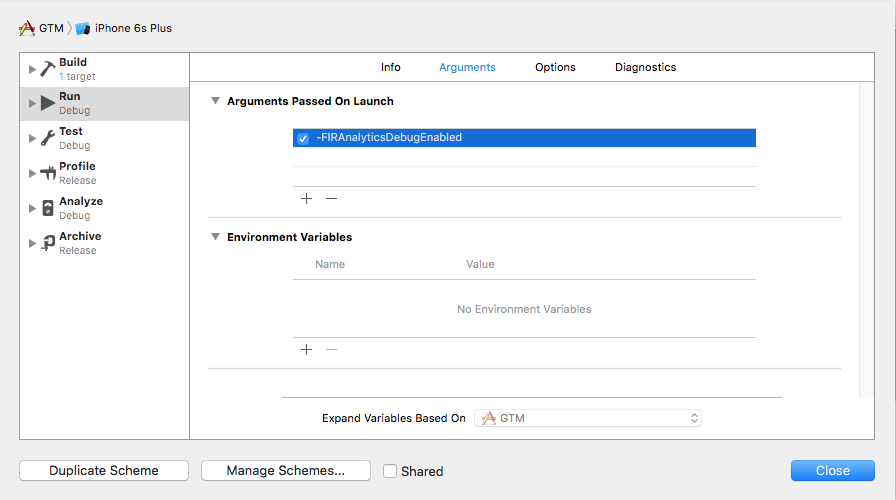Expand the Profile action disclosure triangle
The height and width of the screenshot is (500, 896).
(32, 173)
